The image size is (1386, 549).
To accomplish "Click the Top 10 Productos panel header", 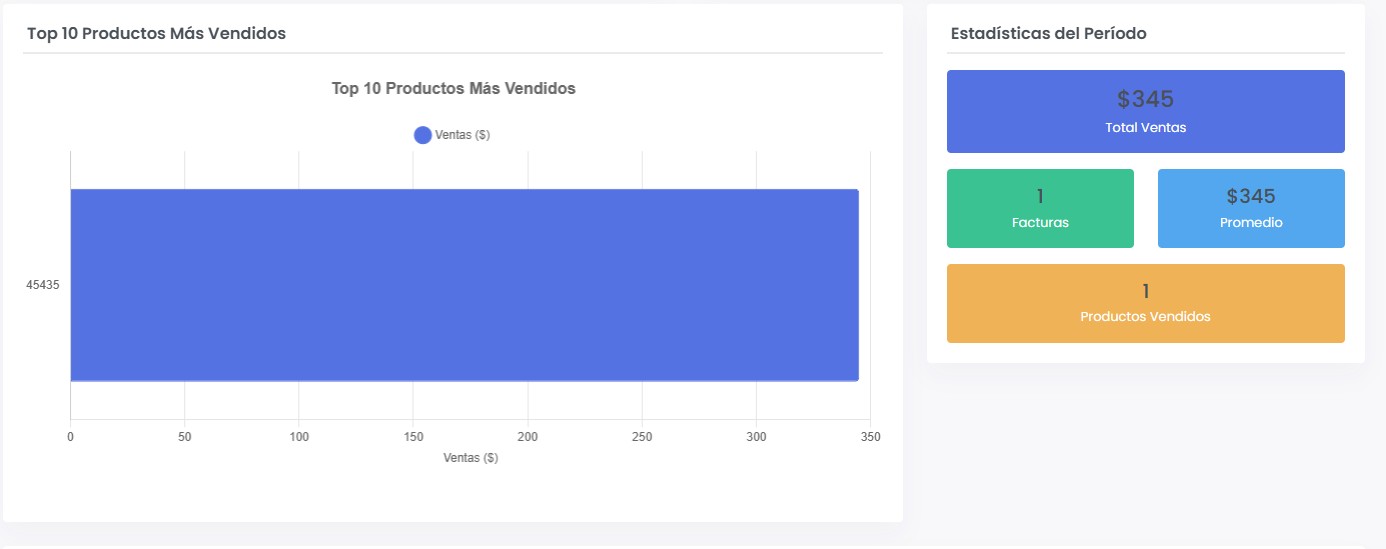I will (x=156, y=33).
